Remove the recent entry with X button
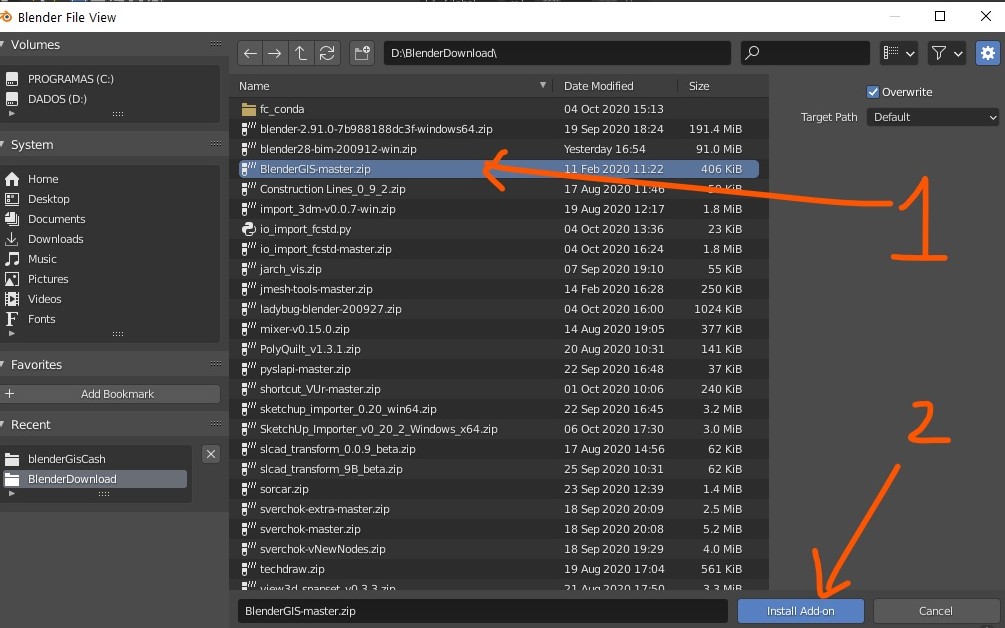Screen dimensions: 1005x628 (x=211, y=454)
